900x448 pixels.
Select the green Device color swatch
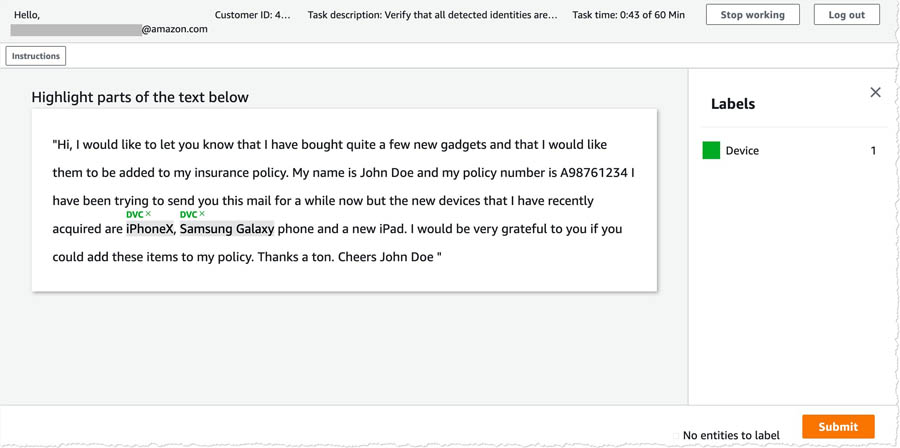(711, 151)
